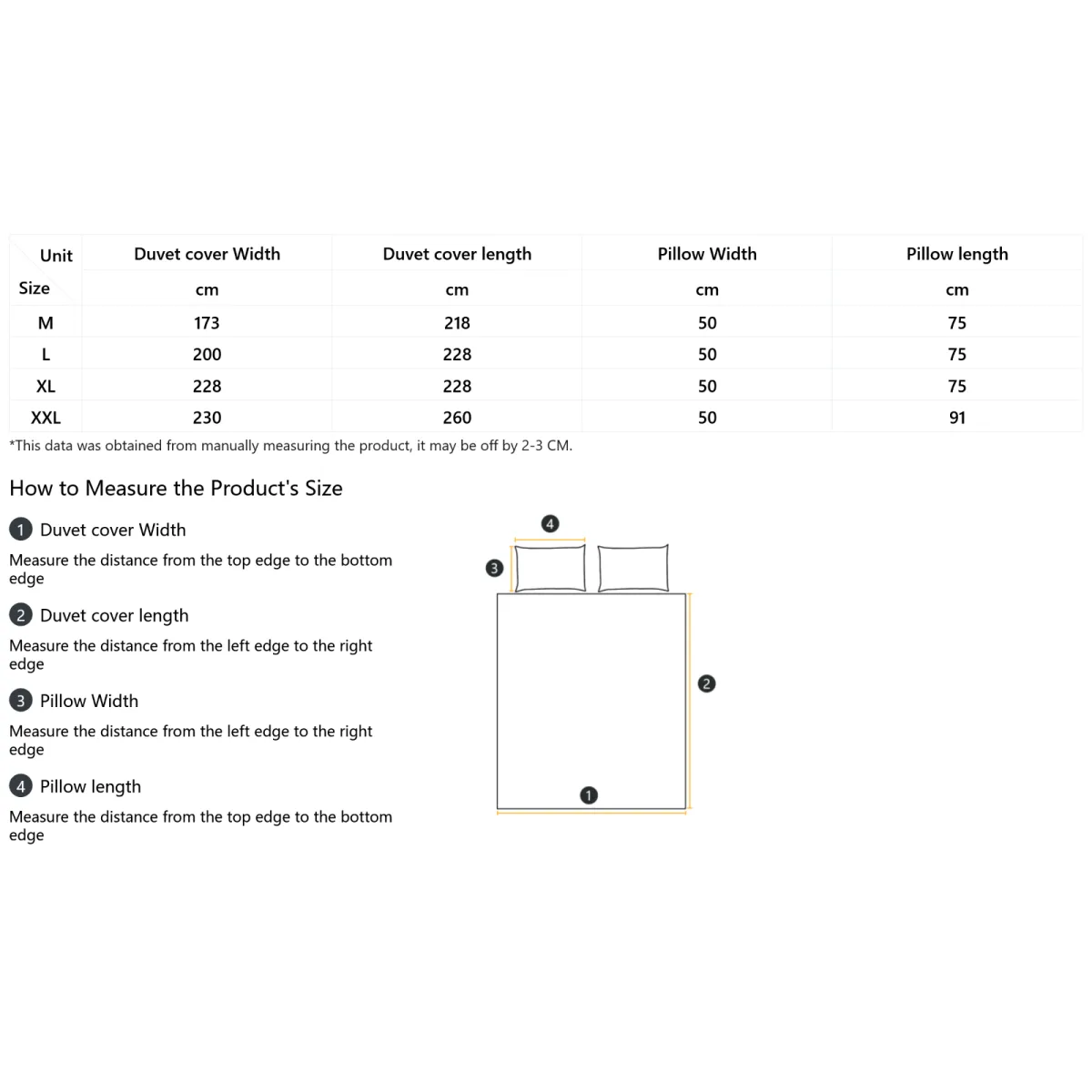Viewport: 1092px width, 1092px height.
Task: Click the Duvet cover Width column header
Action: click(x=207, y=254)
